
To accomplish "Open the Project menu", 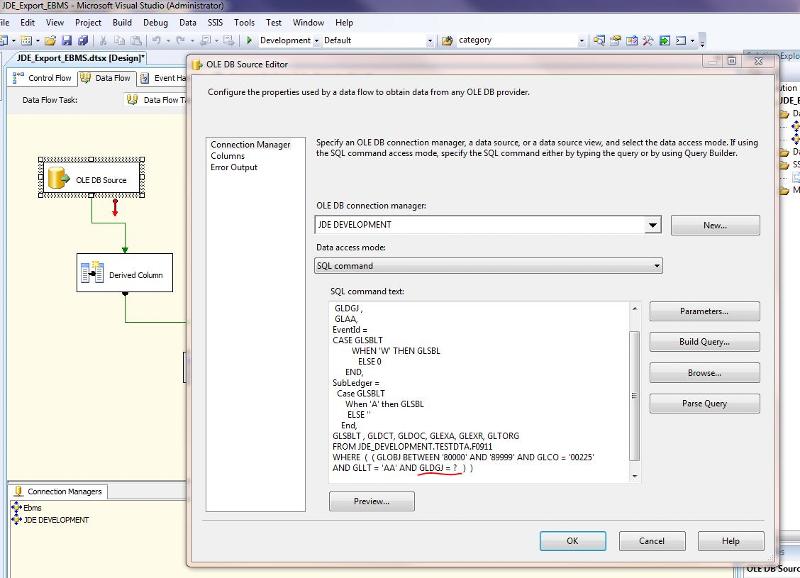I will coord(88,22).
